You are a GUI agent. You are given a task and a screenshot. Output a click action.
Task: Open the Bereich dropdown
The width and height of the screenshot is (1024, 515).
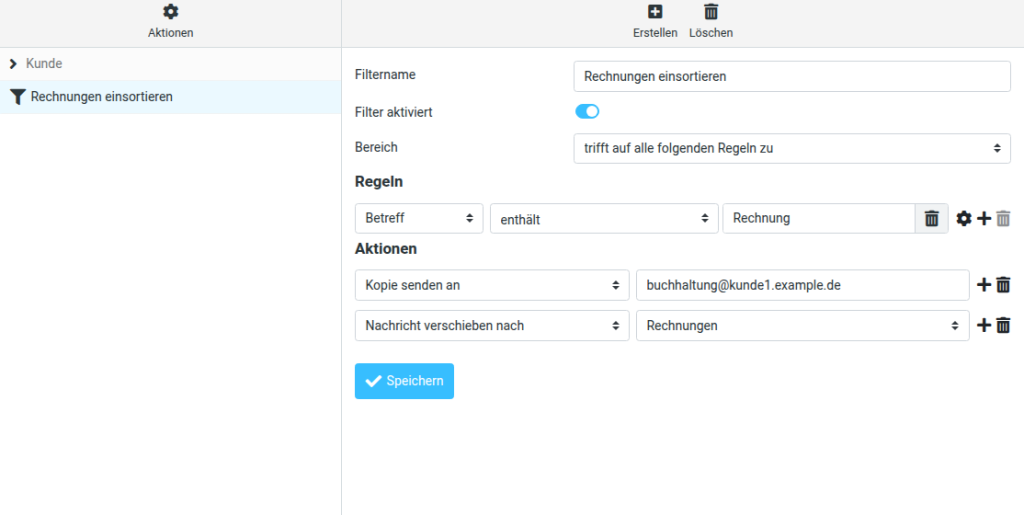tap(792, 148)
